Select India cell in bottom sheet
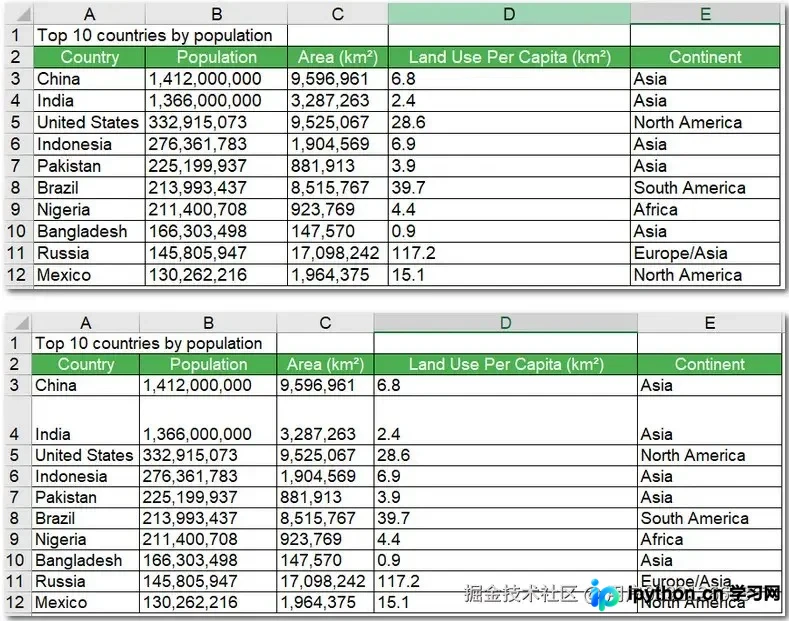This screenshot has height=621, width=789. click(86, 420)
